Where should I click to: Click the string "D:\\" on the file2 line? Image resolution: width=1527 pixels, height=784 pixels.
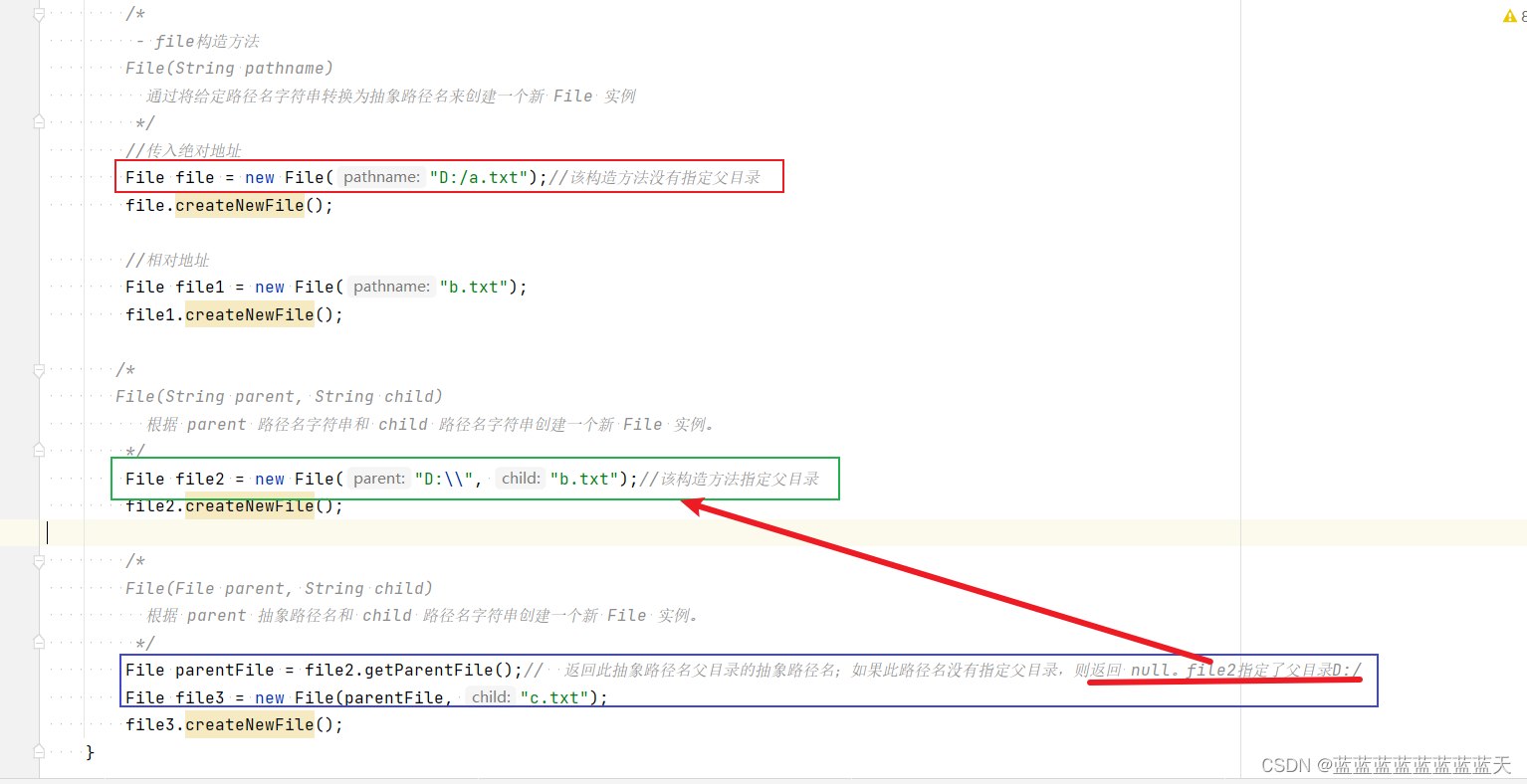444,479
